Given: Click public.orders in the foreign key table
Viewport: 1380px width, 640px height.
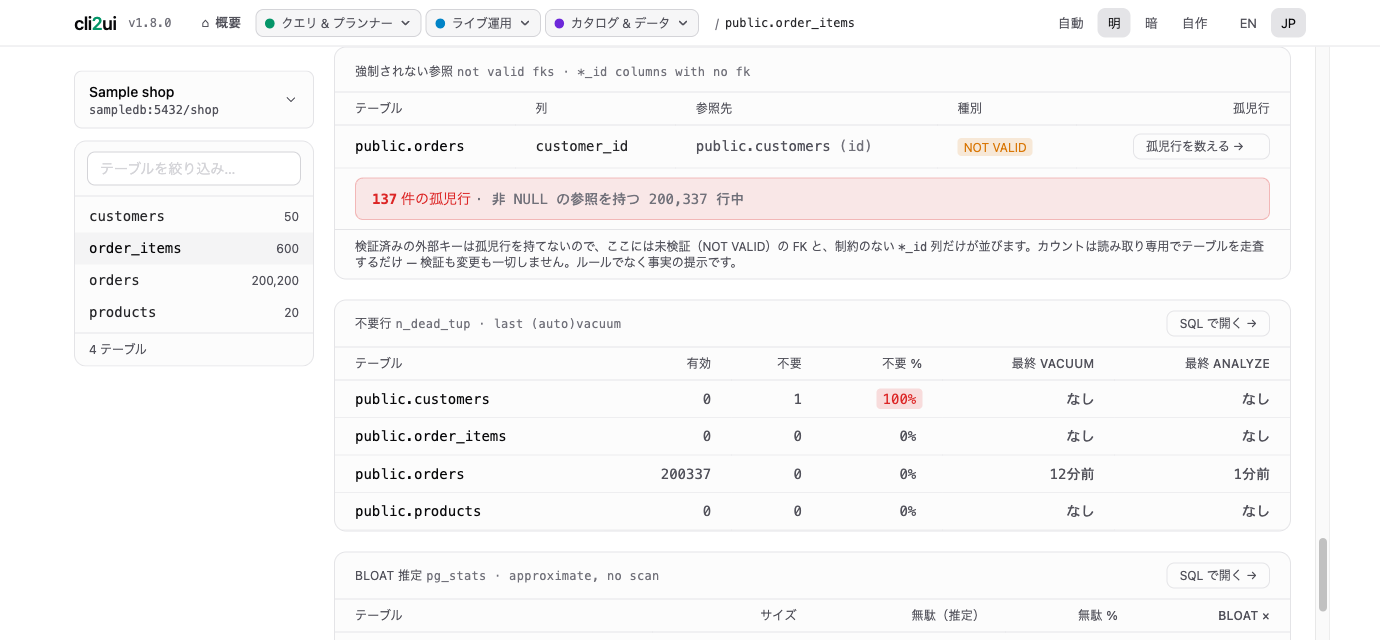Looking at the screenshot, I should coord(410,146).
